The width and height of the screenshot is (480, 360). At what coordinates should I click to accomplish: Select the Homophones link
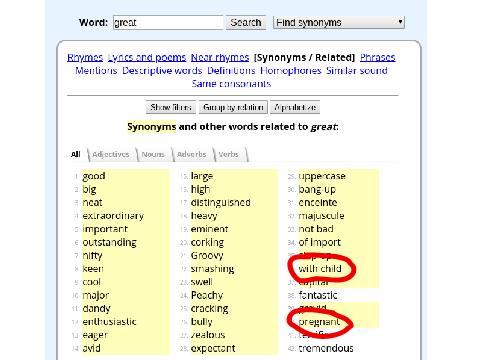click(291, 71)
